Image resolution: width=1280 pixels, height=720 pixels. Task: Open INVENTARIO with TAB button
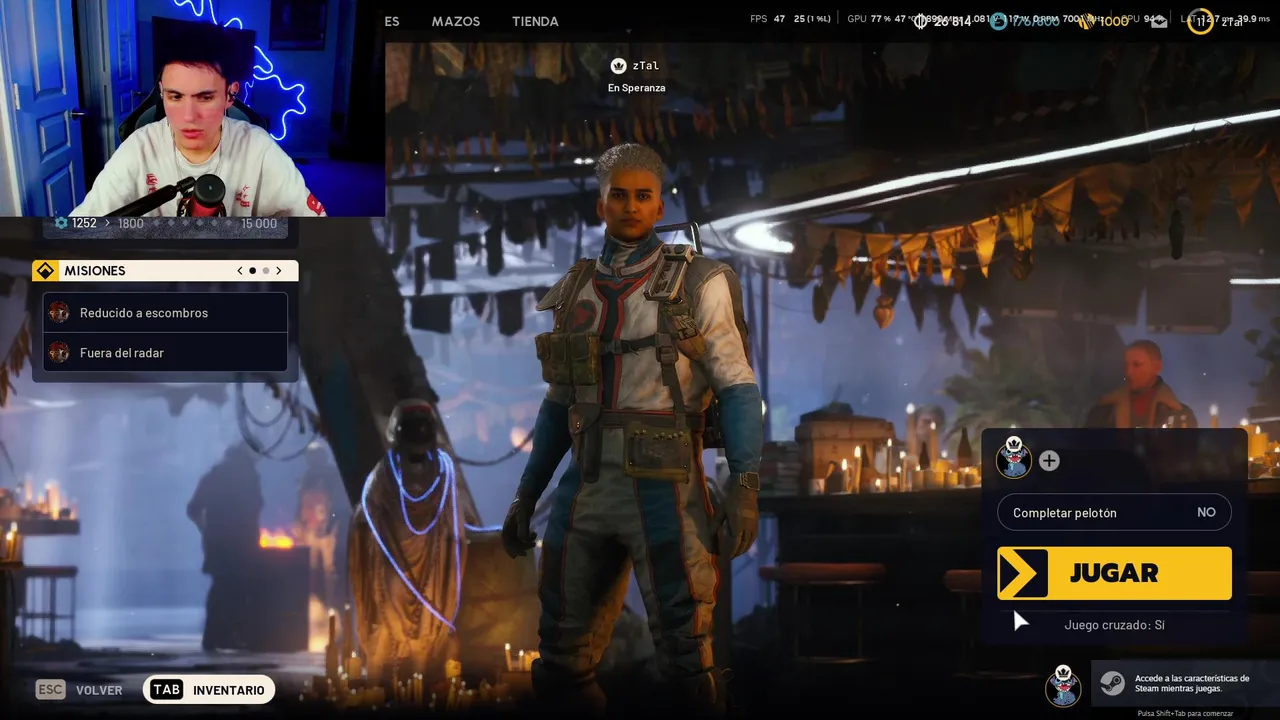[x=208, y=690]
